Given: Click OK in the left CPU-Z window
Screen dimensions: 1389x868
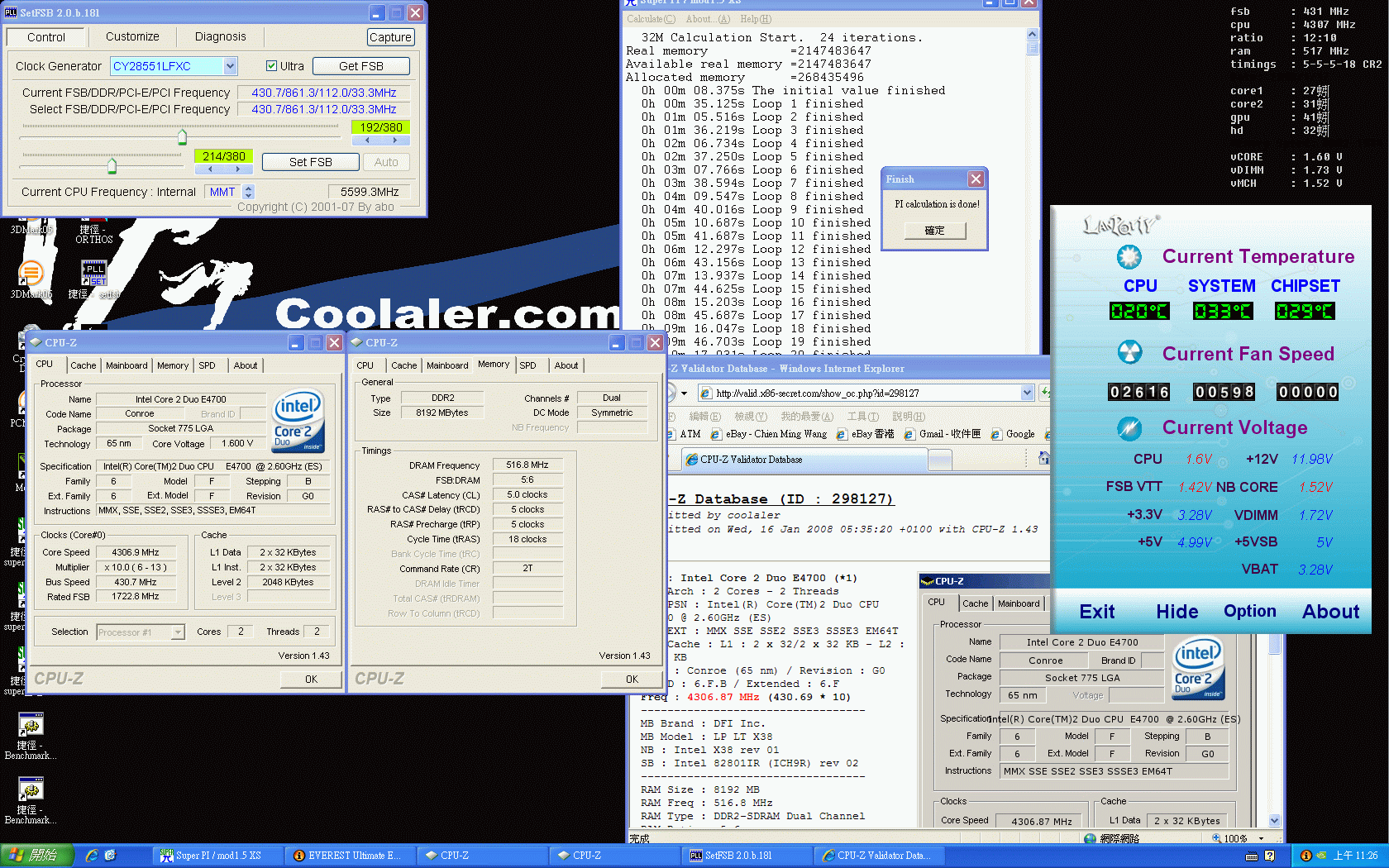Looking at the screenshot, I should [x=311, y=680].
